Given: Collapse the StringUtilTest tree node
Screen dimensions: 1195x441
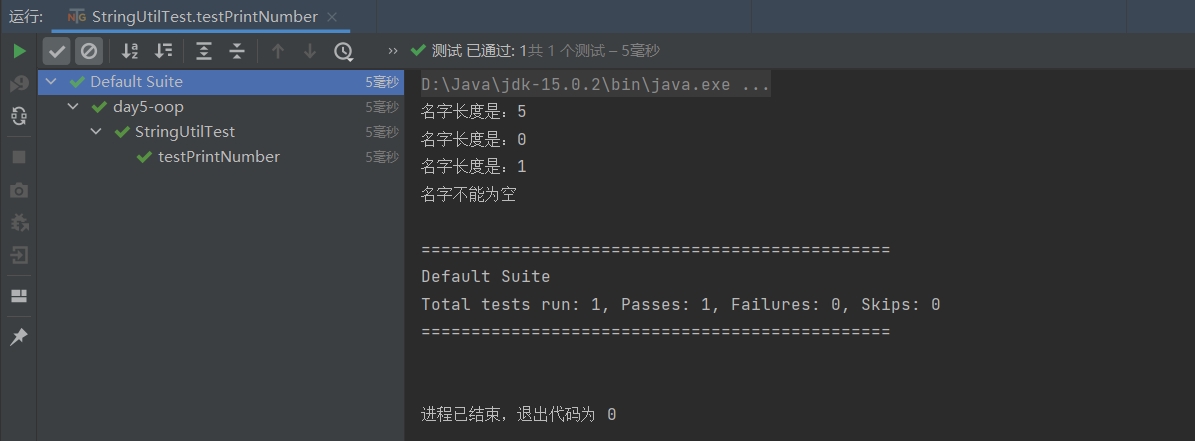Looking at the screenshot, I should point(96,132).
